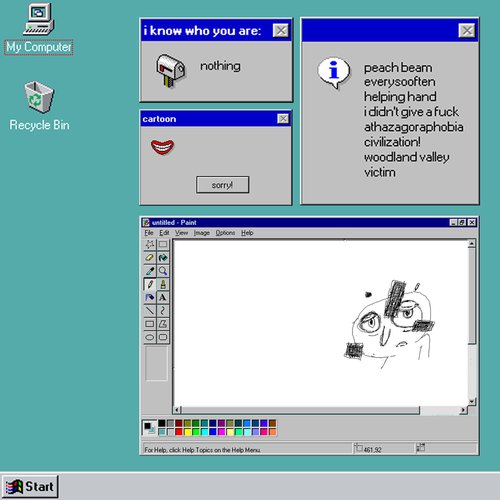Pick the Fill With Color bucket tool
Viewport: 500px width, 500px height.
click(163, 258)
